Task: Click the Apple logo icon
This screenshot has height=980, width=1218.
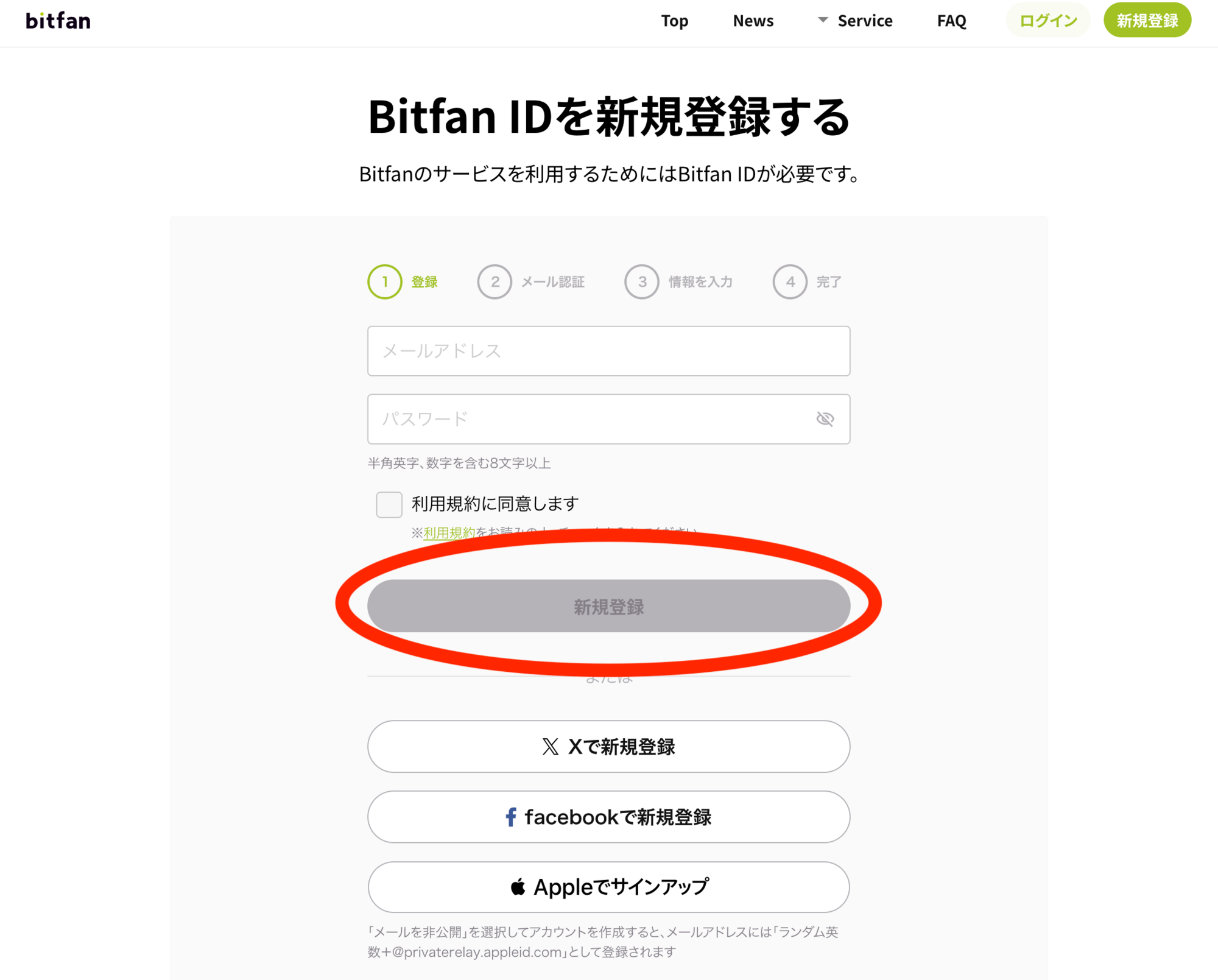Action: [x=518, y=887]
